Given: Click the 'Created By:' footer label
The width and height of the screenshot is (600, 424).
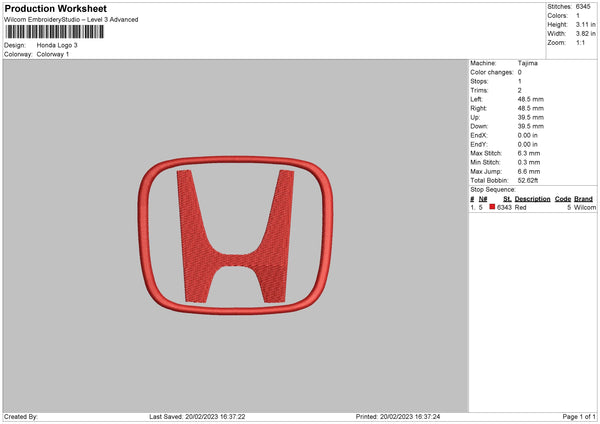Looking at the screenshot, I should pos(21,417).
